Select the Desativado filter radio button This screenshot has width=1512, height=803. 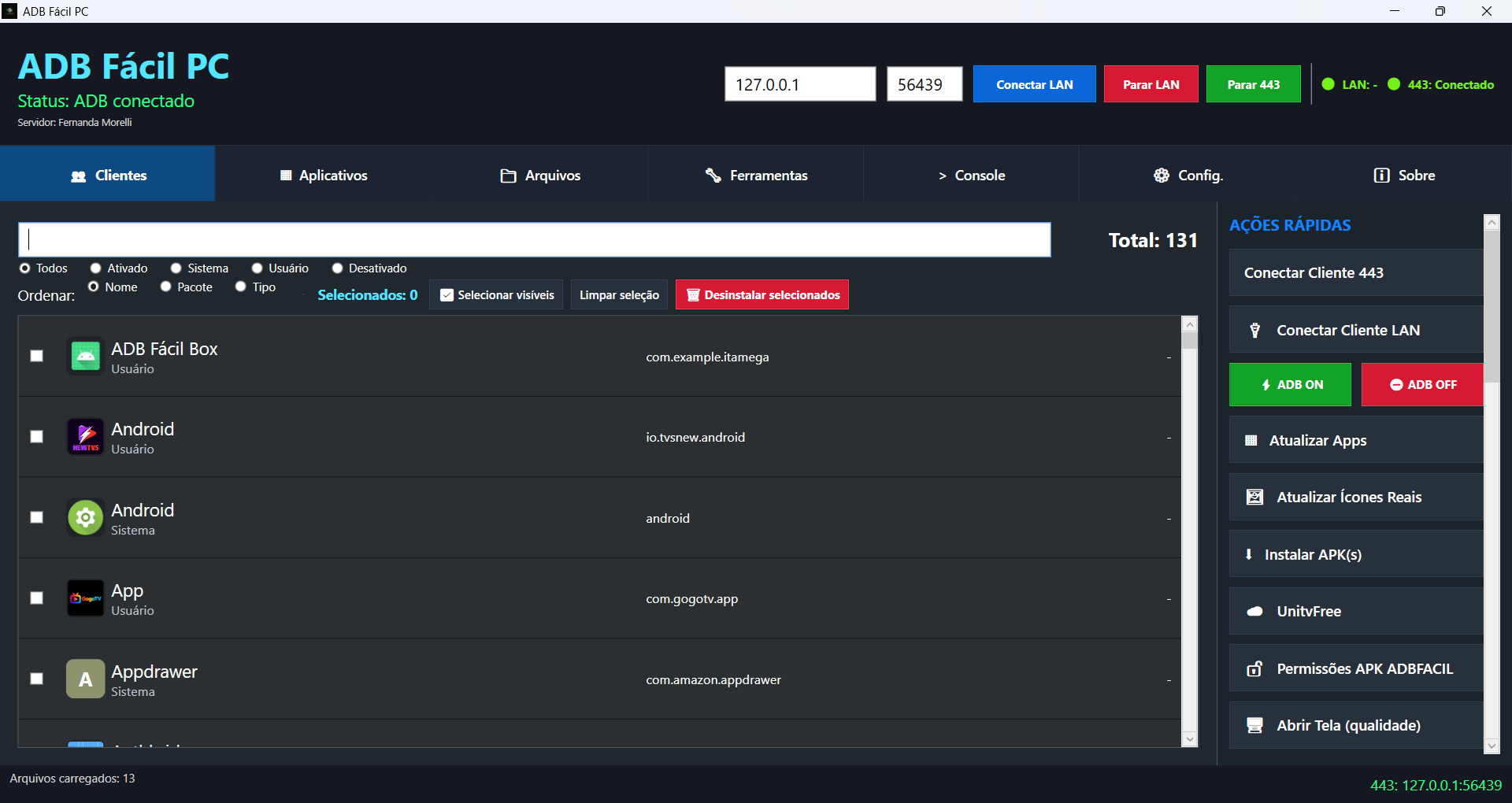click(x=337, y=268)
